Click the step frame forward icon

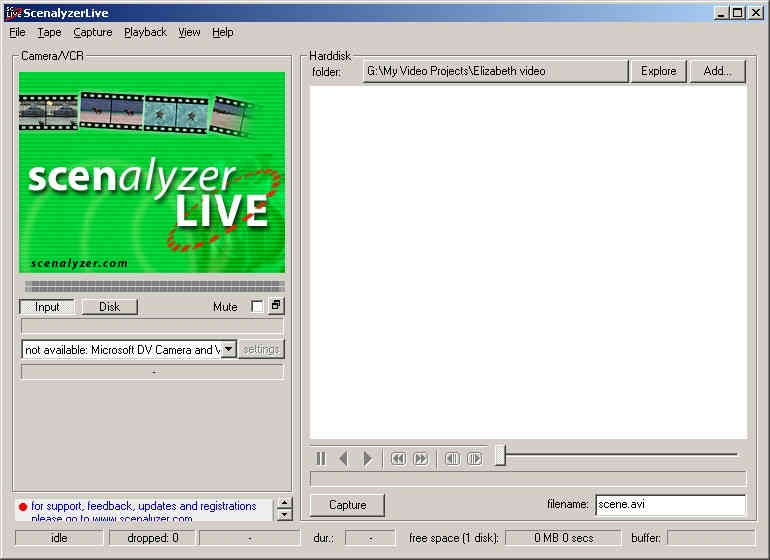474,458
